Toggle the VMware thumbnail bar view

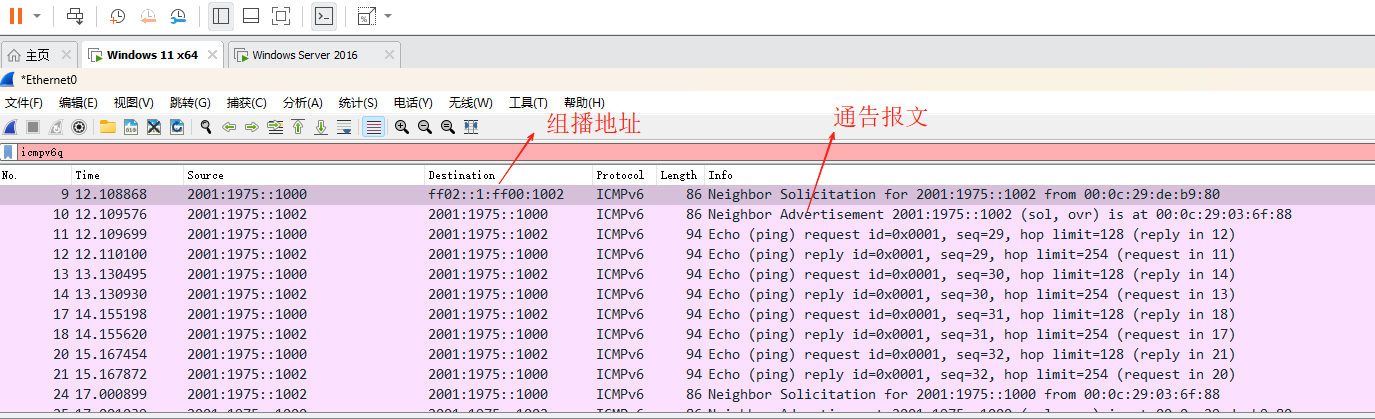tap(251, 16)
